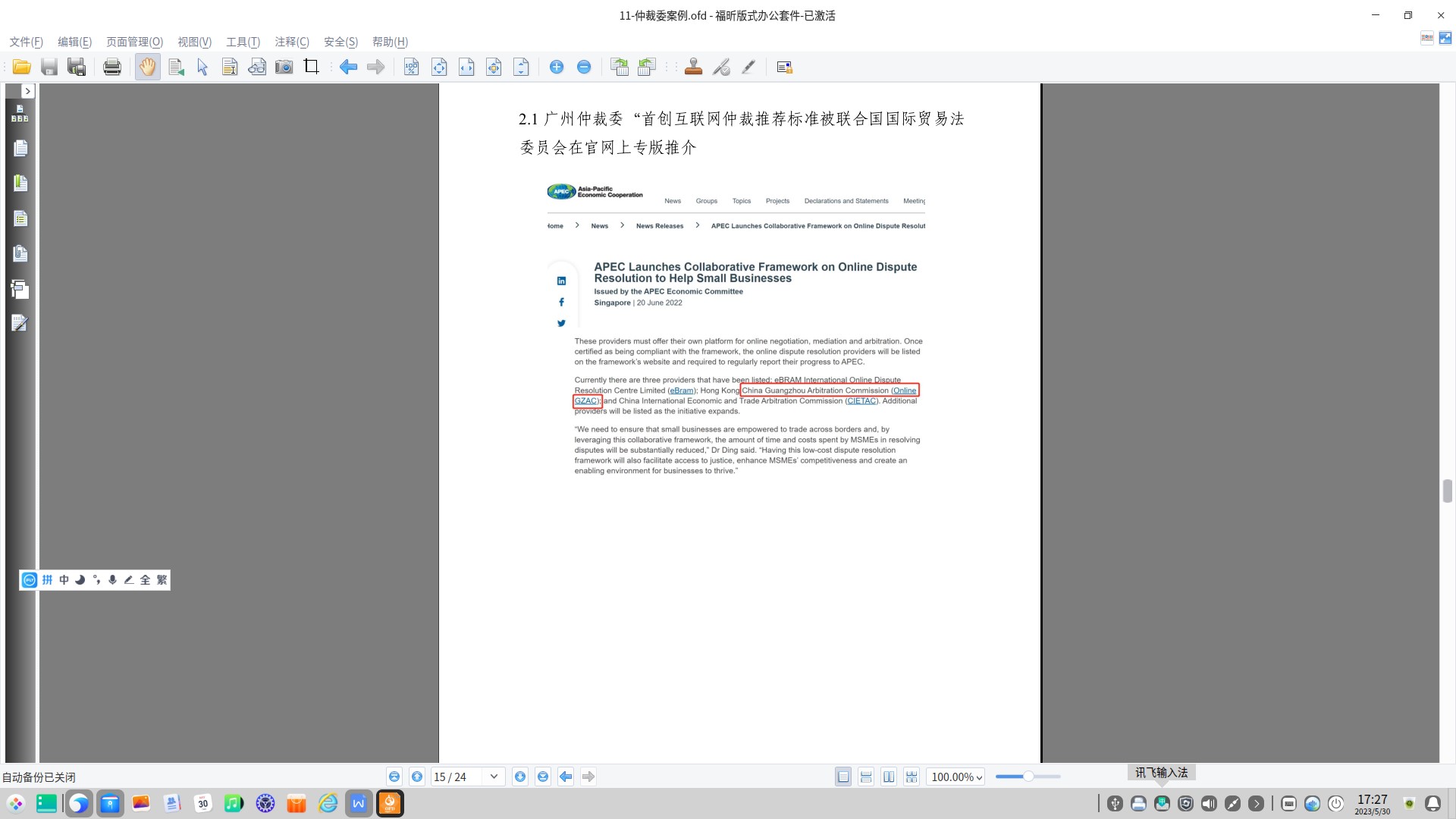Click the document security lock icon
Screen dimensions: 1456x819
tap(785, 67)
